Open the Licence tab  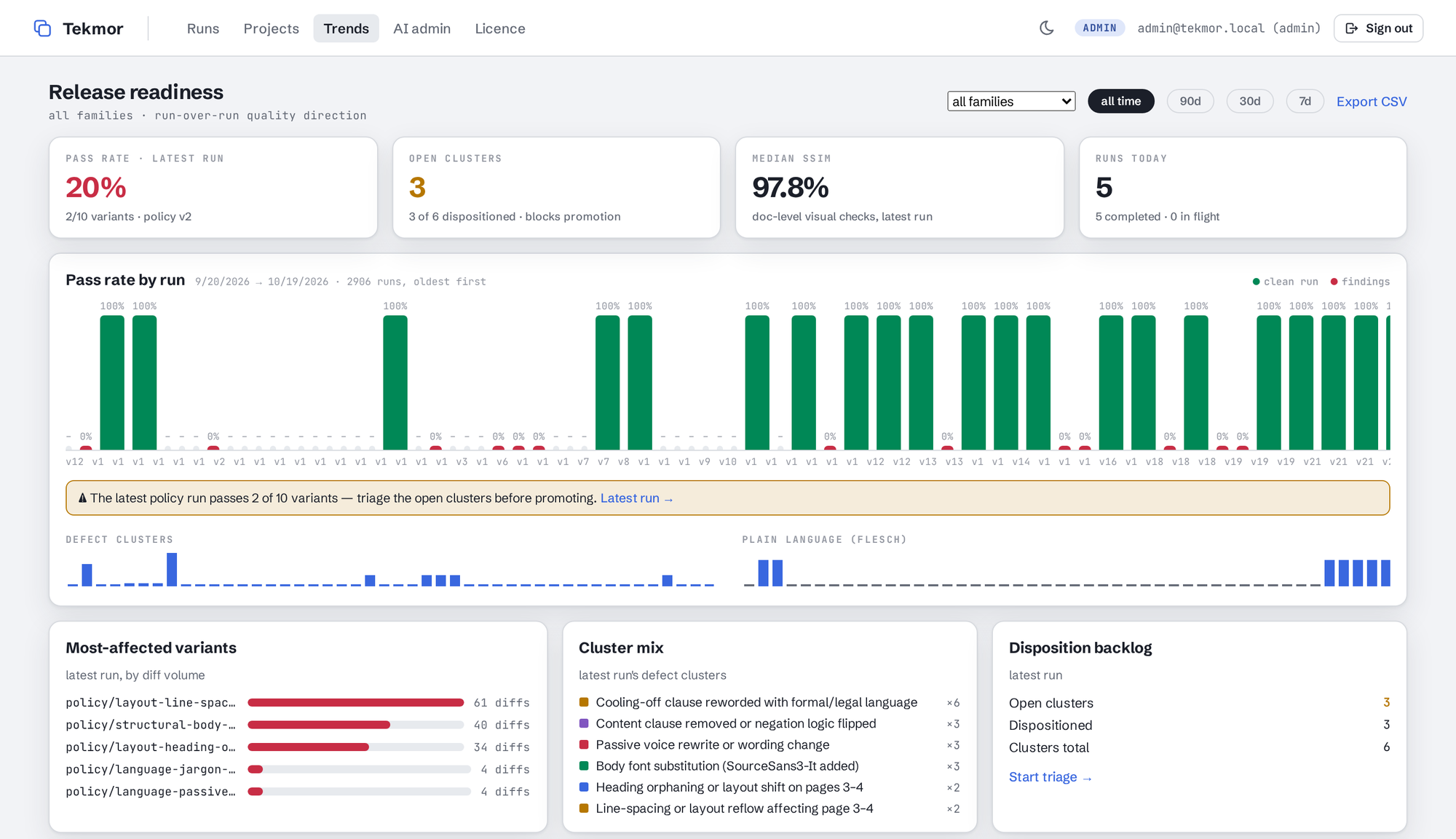coord(499,28)
